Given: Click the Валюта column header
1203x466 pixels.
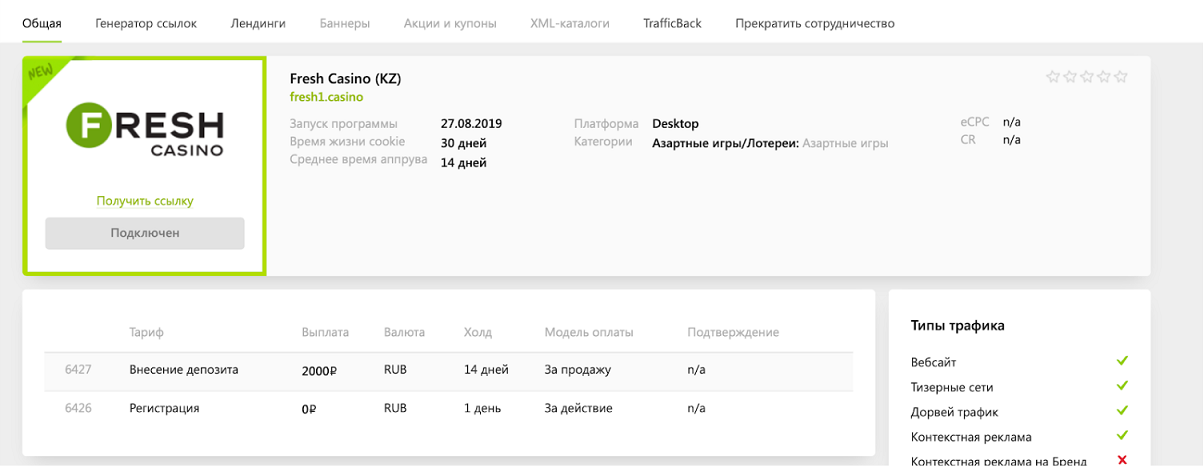Looking at the screenshot, I should coord(404,332).
